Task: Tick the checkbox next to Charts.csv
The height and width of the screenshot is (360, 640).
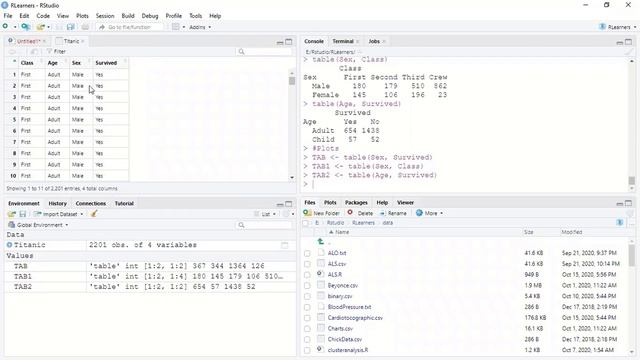Action: click(x=307, y=329)
